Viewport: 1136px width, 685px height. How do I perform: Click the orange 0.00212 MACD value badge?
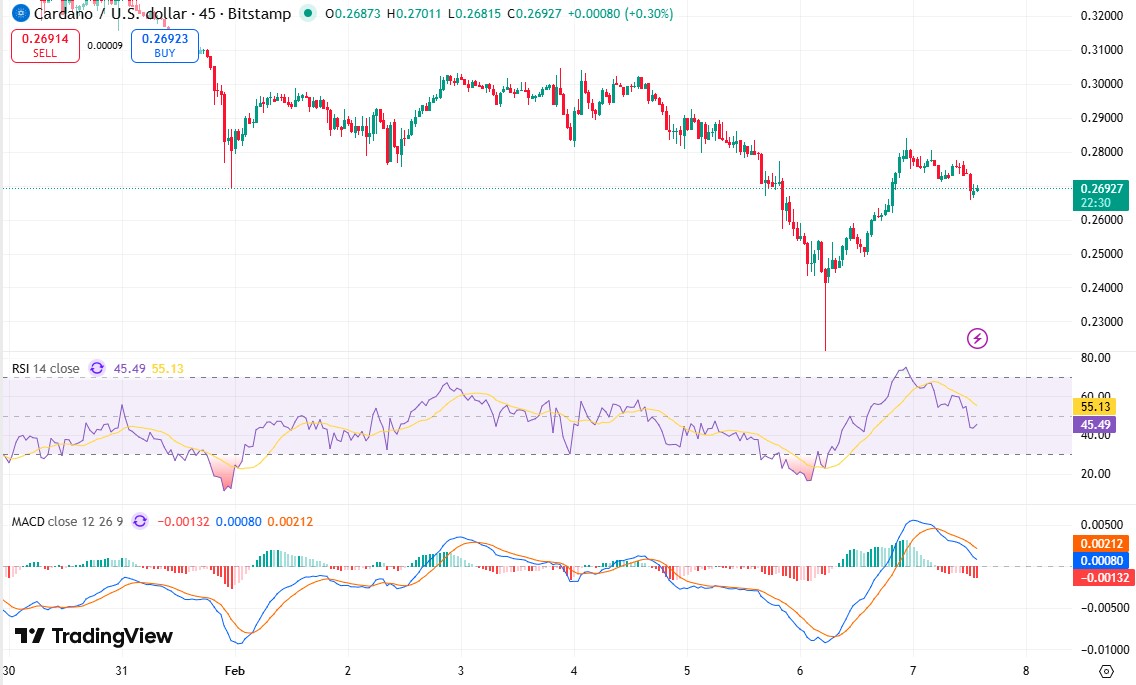1099,542
